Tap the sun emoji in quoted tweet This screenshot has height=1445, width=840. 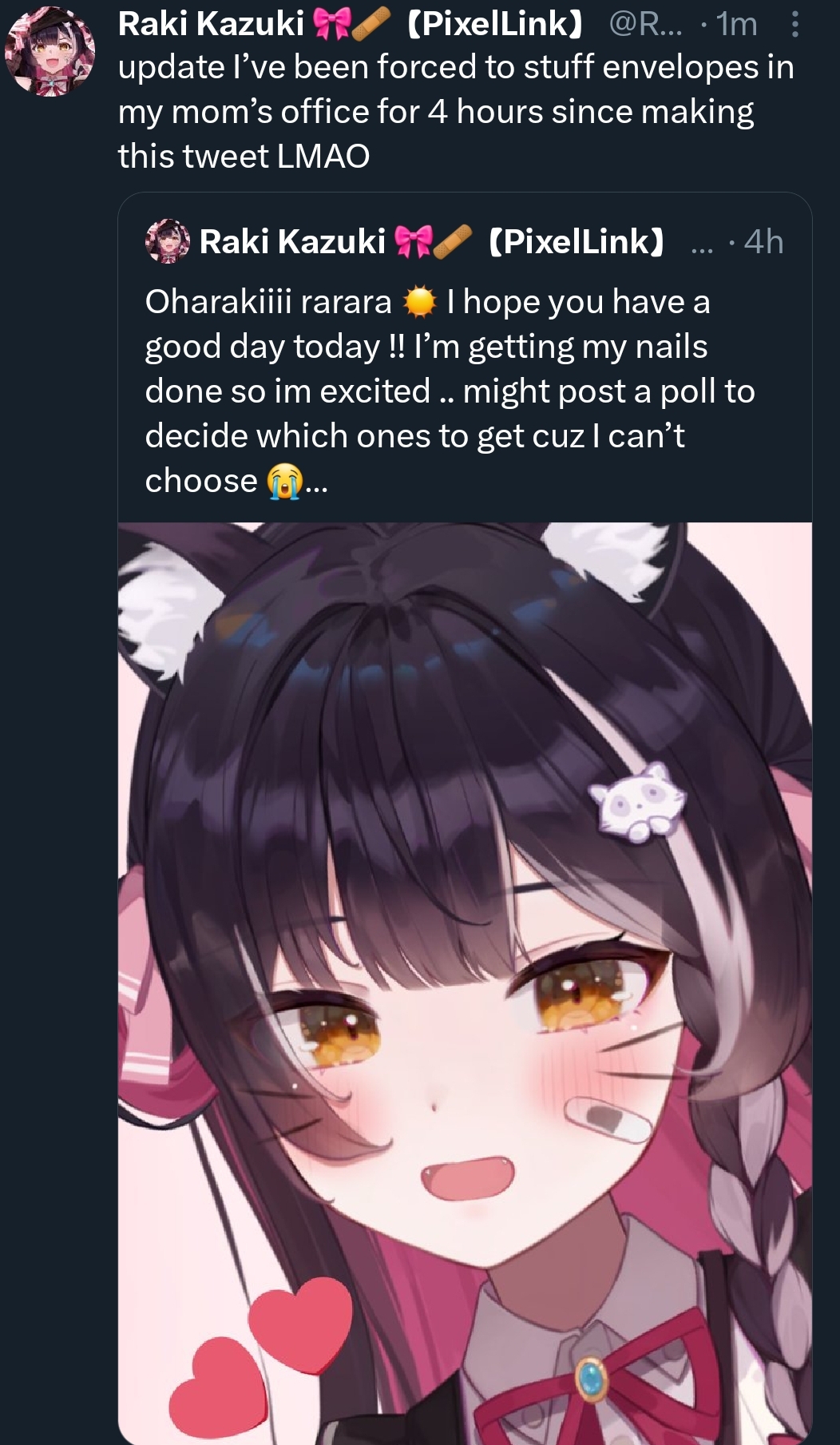[x=419, y=303]
